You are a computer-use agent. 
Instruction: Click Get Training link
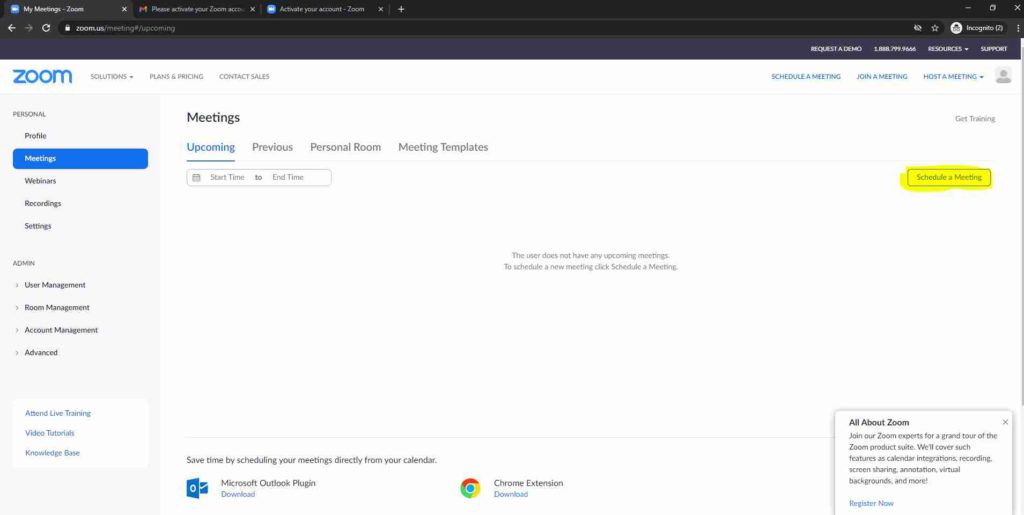(x=975, y=119)
